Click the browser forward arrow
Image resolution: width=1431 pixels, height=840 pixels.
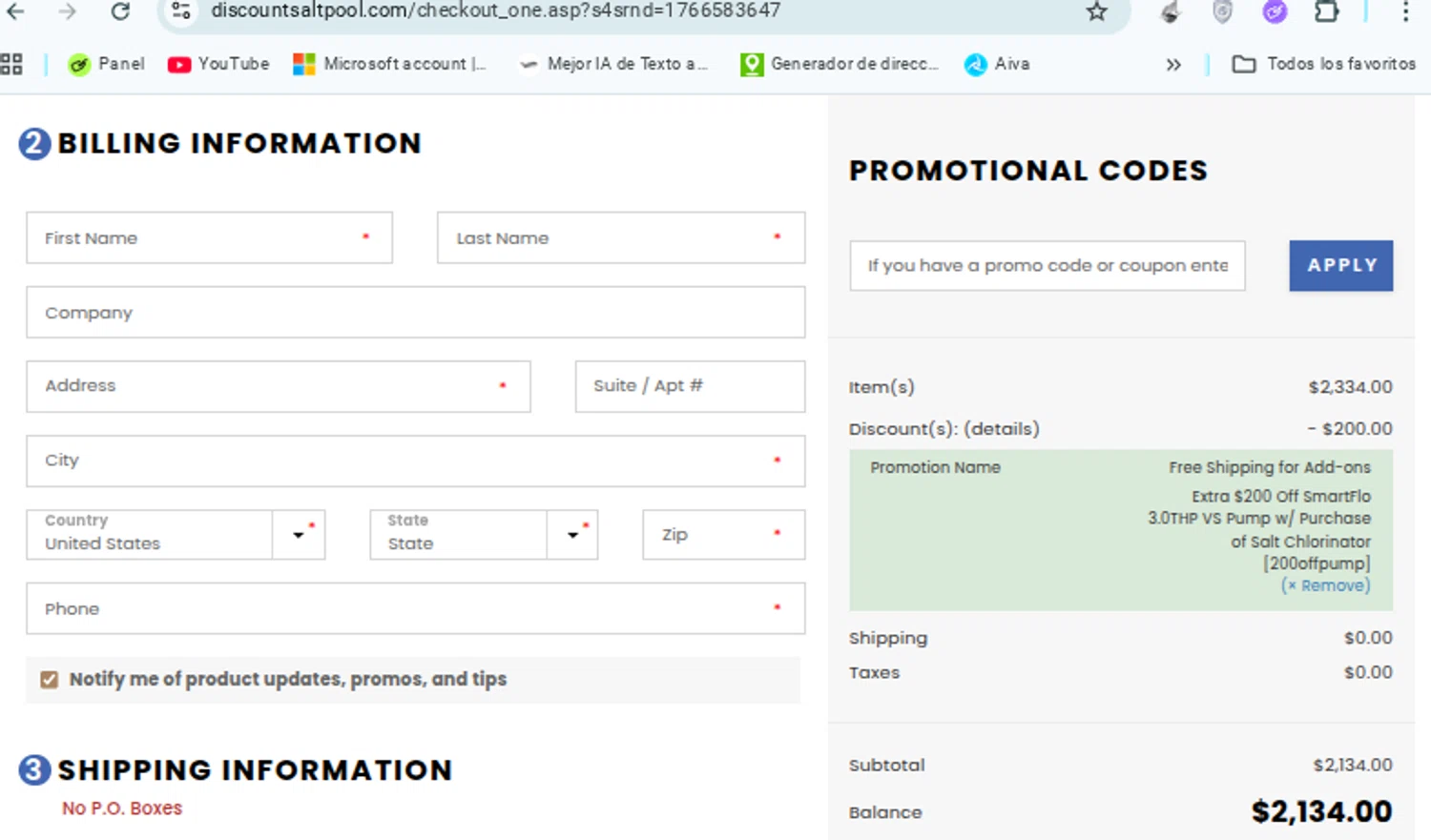pyautogui.click(x=67, y=11)
